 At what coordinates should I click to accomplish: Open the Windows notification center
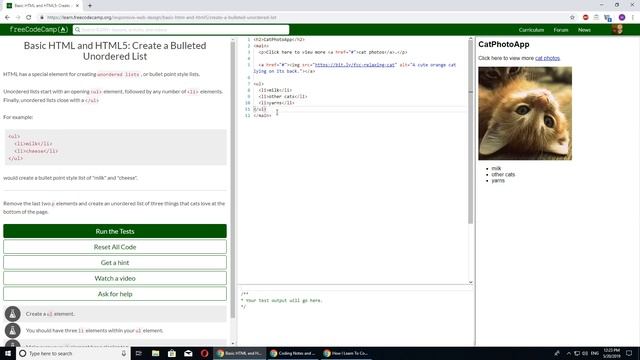[x=629, y=353]
